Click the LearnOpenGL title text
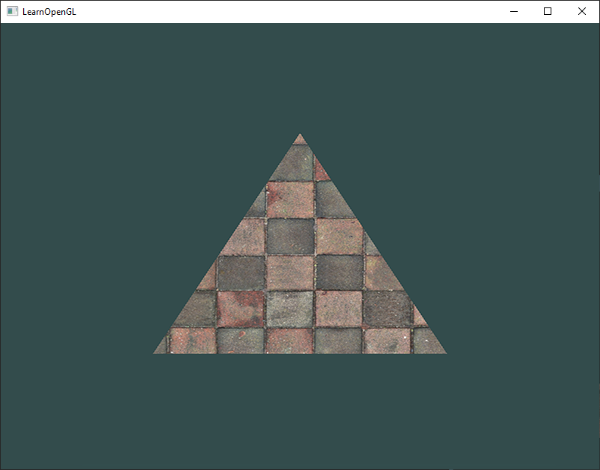The width and height of the screenshot is (600, 470). click(x=49, y=12)
